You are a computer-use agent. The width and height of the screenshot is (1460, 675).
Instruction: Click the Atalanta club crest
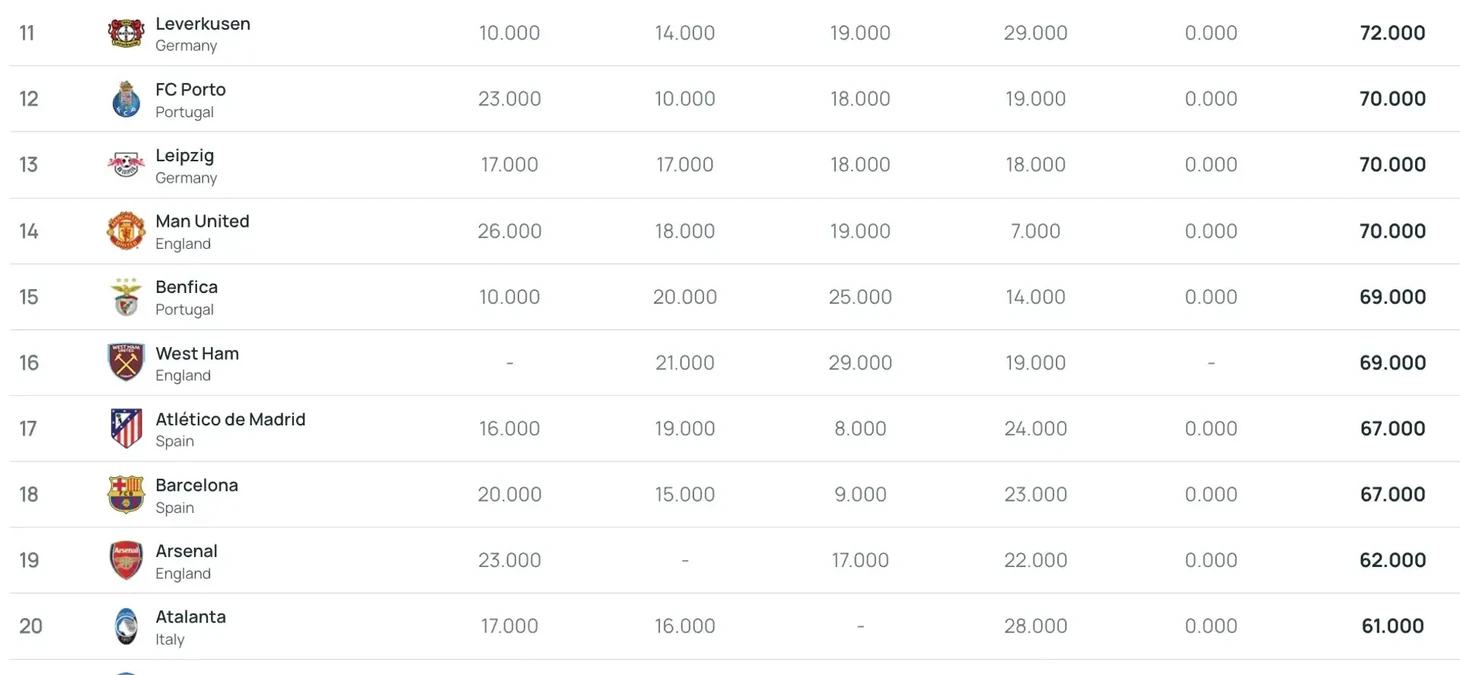point(126,627)
